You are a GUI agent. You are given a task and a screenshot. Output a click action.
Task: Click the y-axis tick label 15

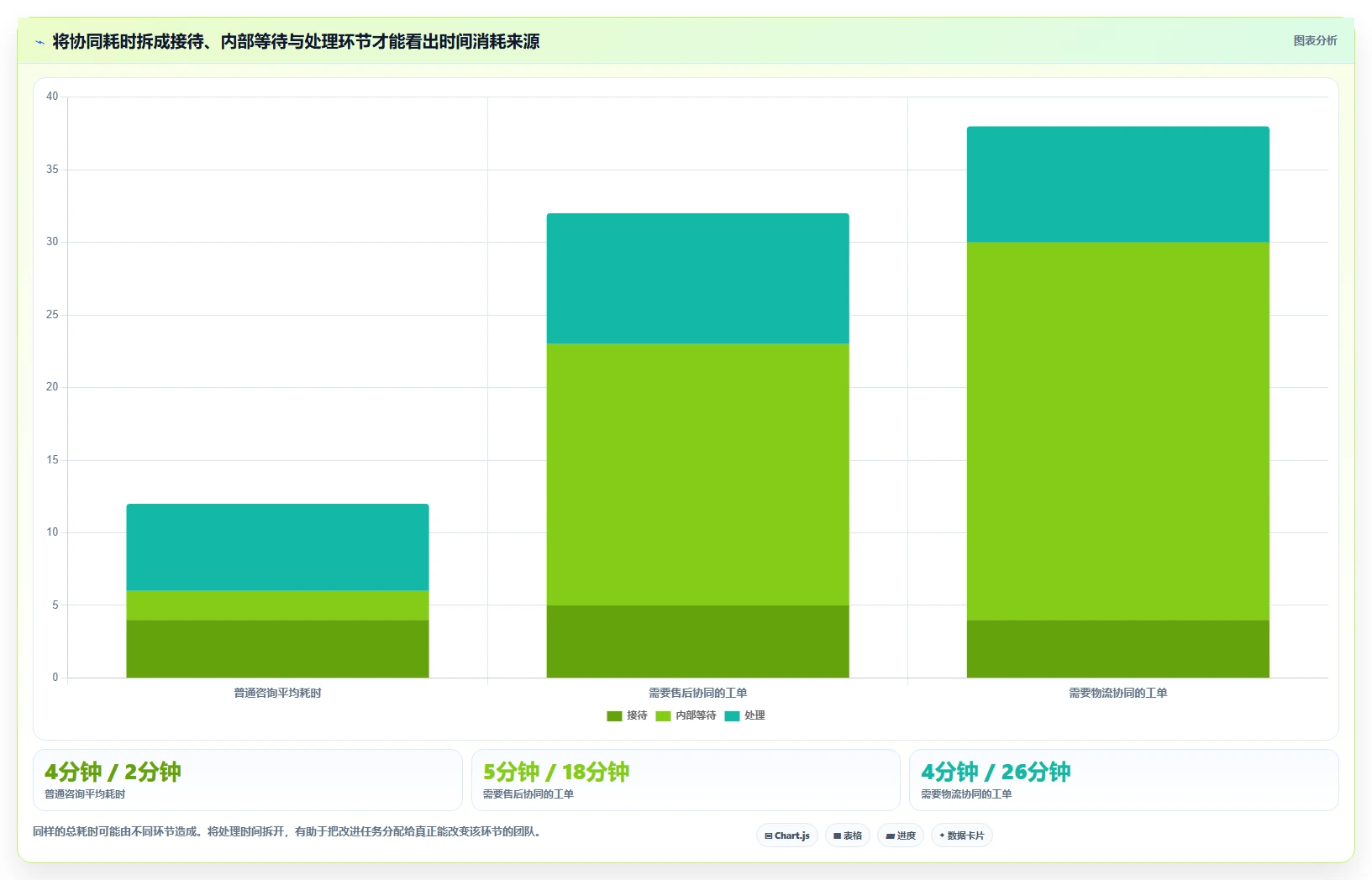pyautogui.click(x=52, y=460)
